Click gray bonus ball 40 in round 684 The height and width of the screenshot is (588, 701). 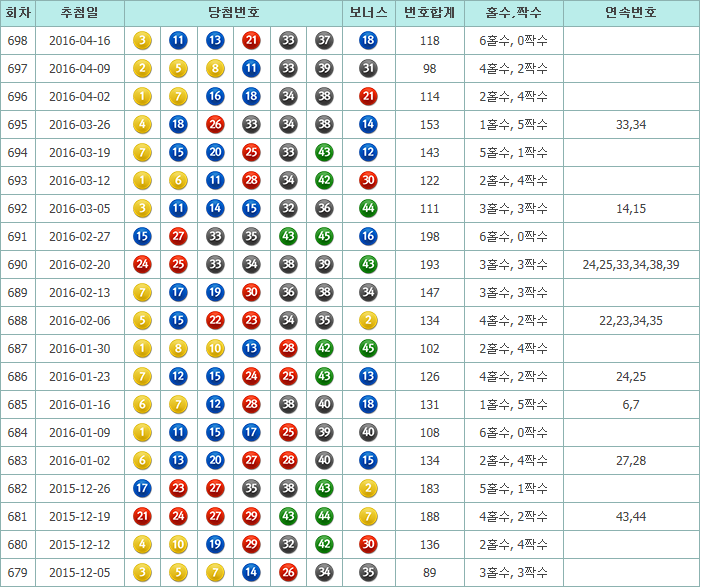point(368,433)
